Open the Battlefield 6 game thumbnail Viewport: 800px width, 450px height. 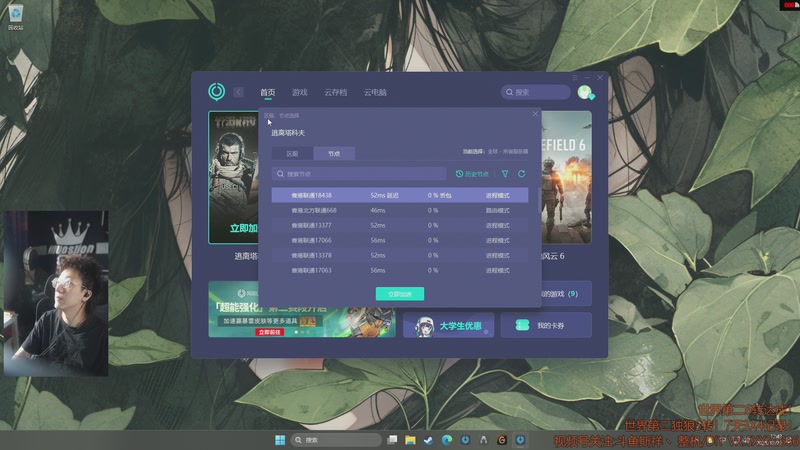566,177
